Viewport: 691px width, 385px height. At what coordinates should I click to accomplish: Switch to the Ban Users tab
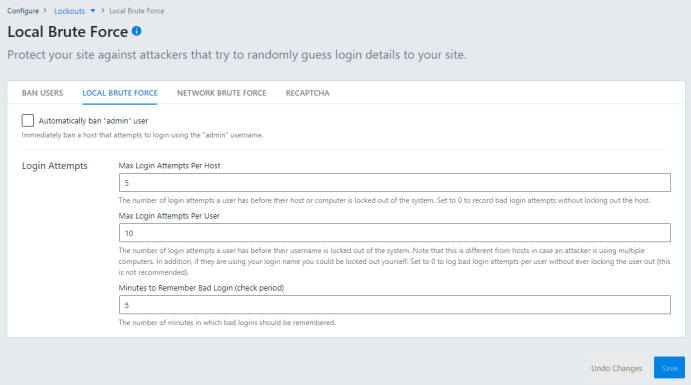(x=42, y=93)
